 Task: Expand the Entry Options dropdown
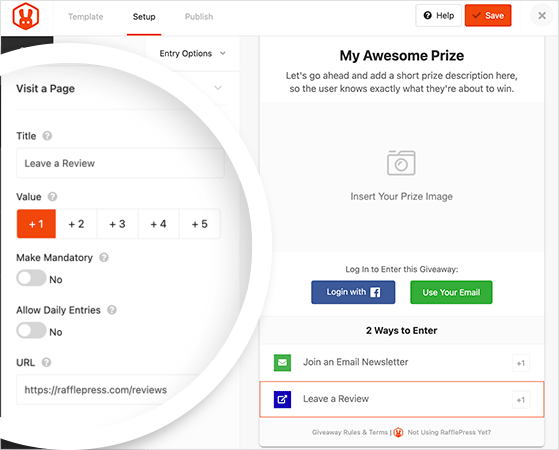click(x=193, y=53)
